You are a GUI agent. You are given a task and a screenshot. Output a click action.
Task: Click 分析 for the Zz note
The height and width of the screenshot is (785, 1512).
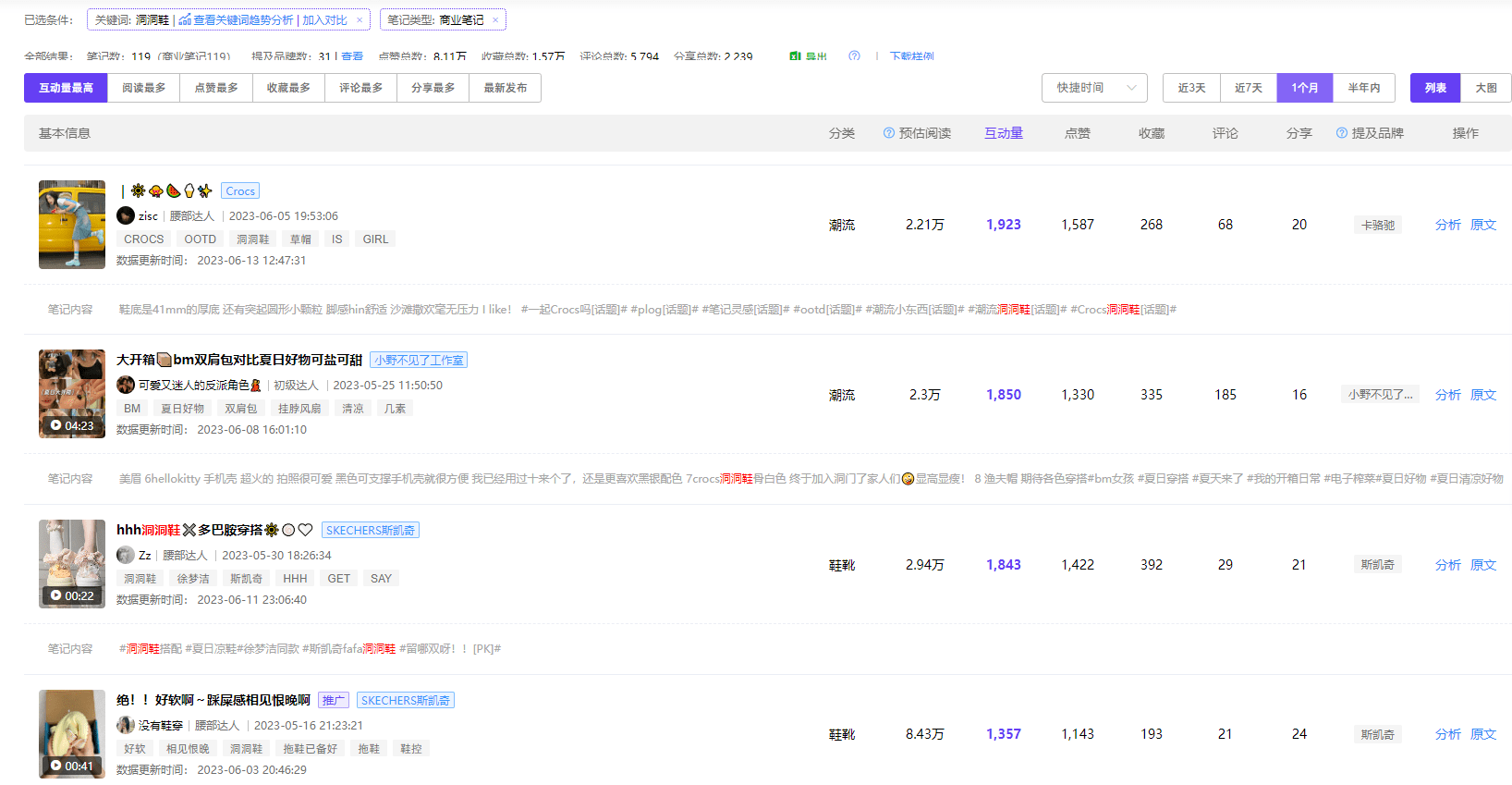click(1448, 565)
